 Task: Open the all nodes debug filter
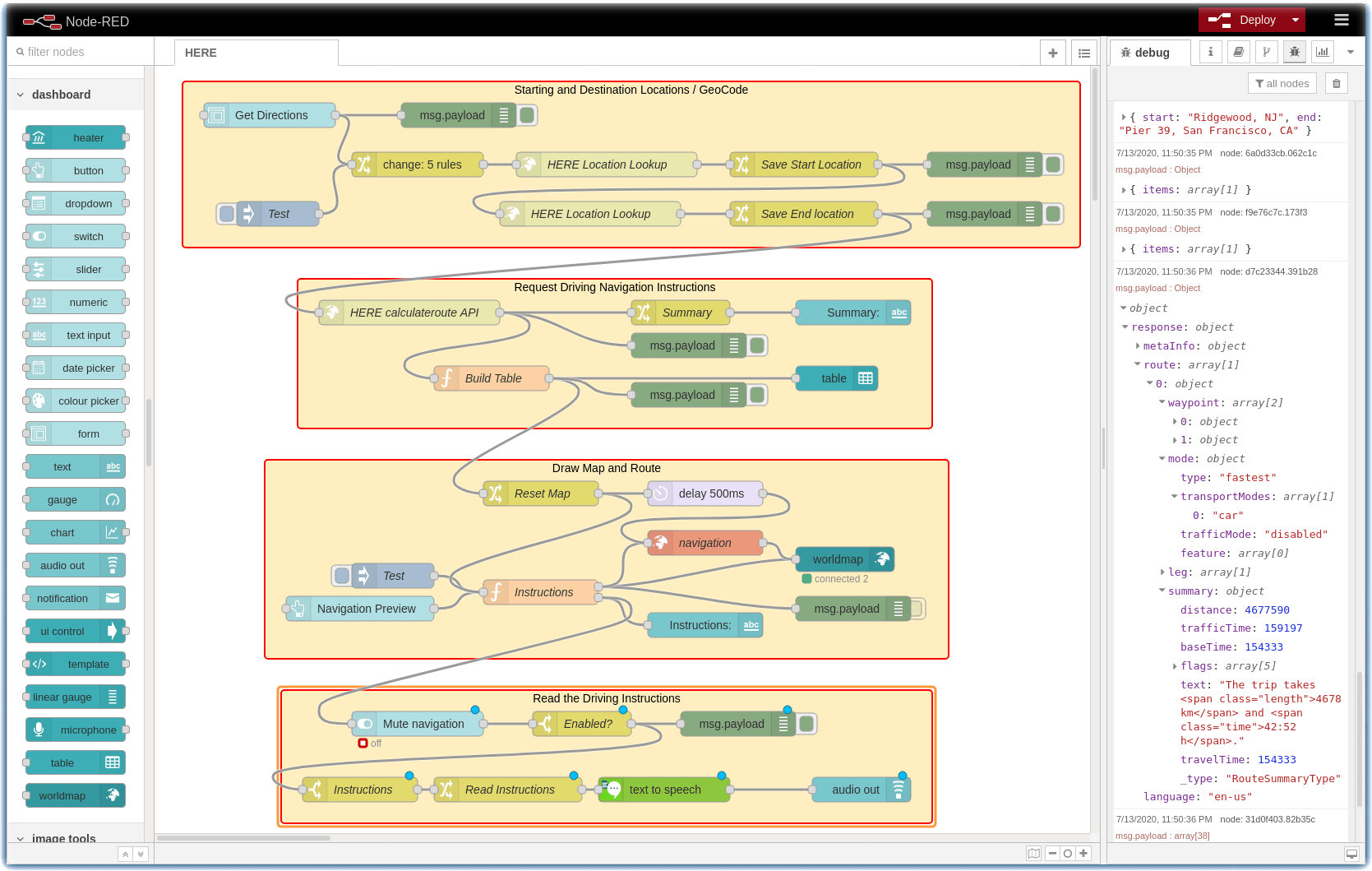(1282, 82)
